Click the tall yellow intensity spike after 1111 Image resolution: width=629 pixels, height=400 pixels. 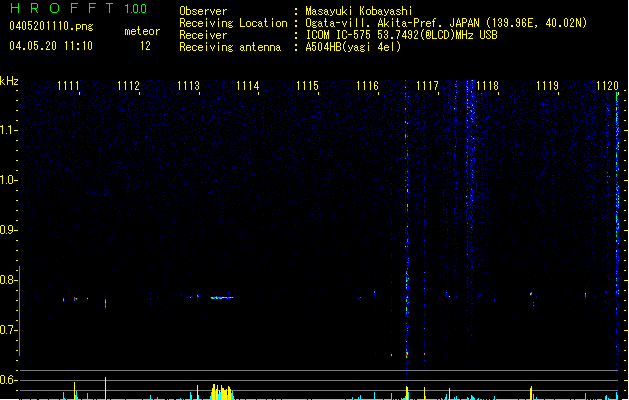pos(106,388)
